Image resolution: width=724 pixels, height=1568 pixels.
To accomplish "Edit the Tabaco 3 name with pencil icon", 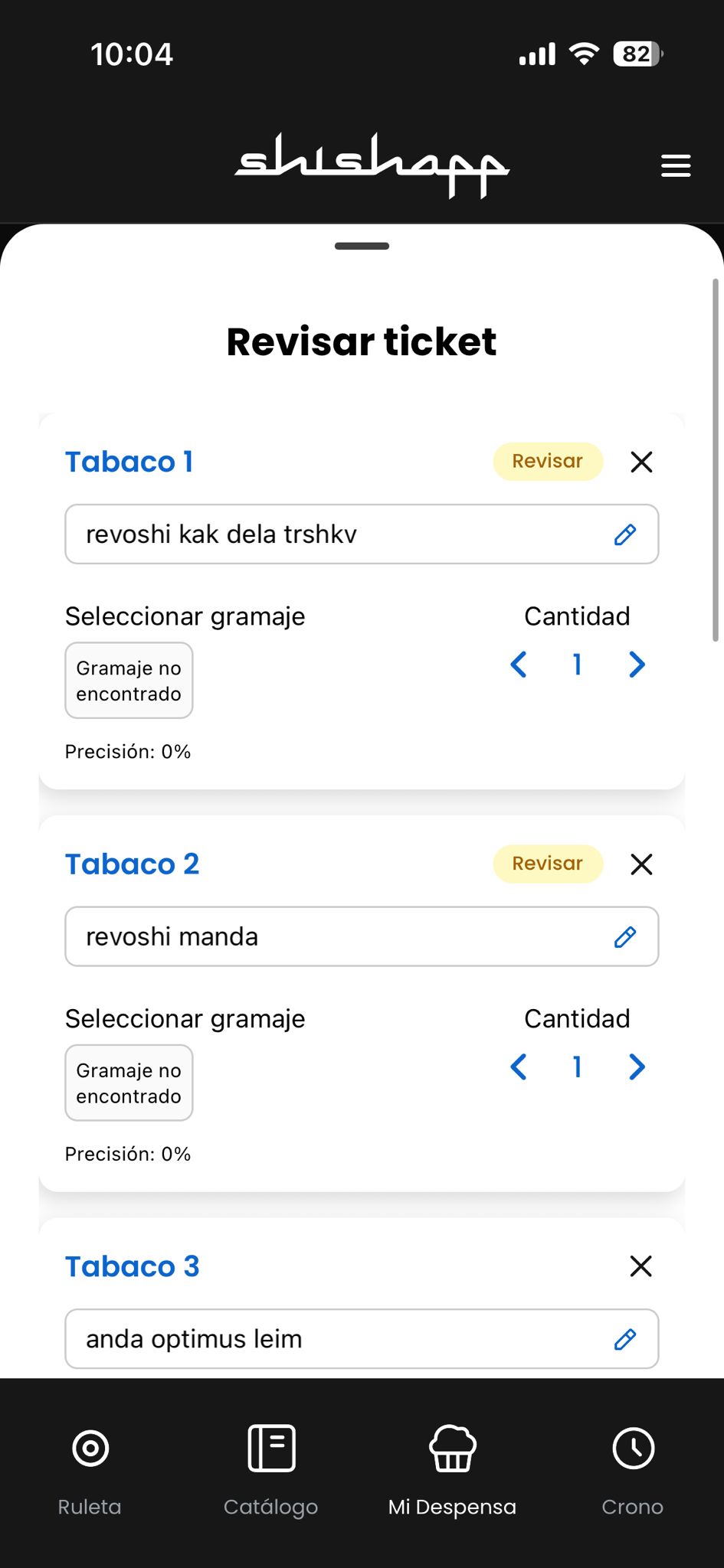I will pyautogui.click(x=625, y=1339).
